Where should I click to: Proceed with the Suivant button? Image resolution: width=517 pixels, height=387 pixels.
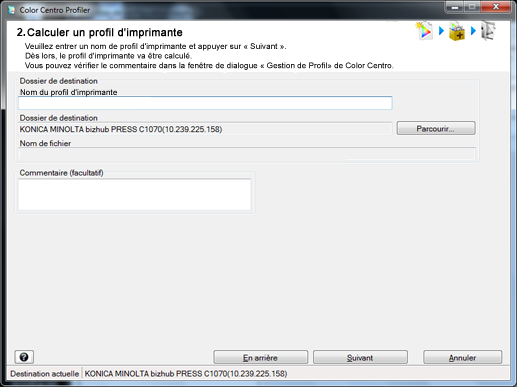click(x=360, y=357)
